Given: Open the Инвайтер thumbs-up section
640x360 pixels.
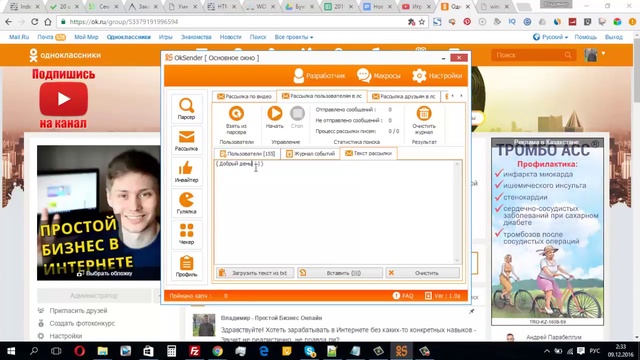Looking at the screenshot, I should pos(187,171).
